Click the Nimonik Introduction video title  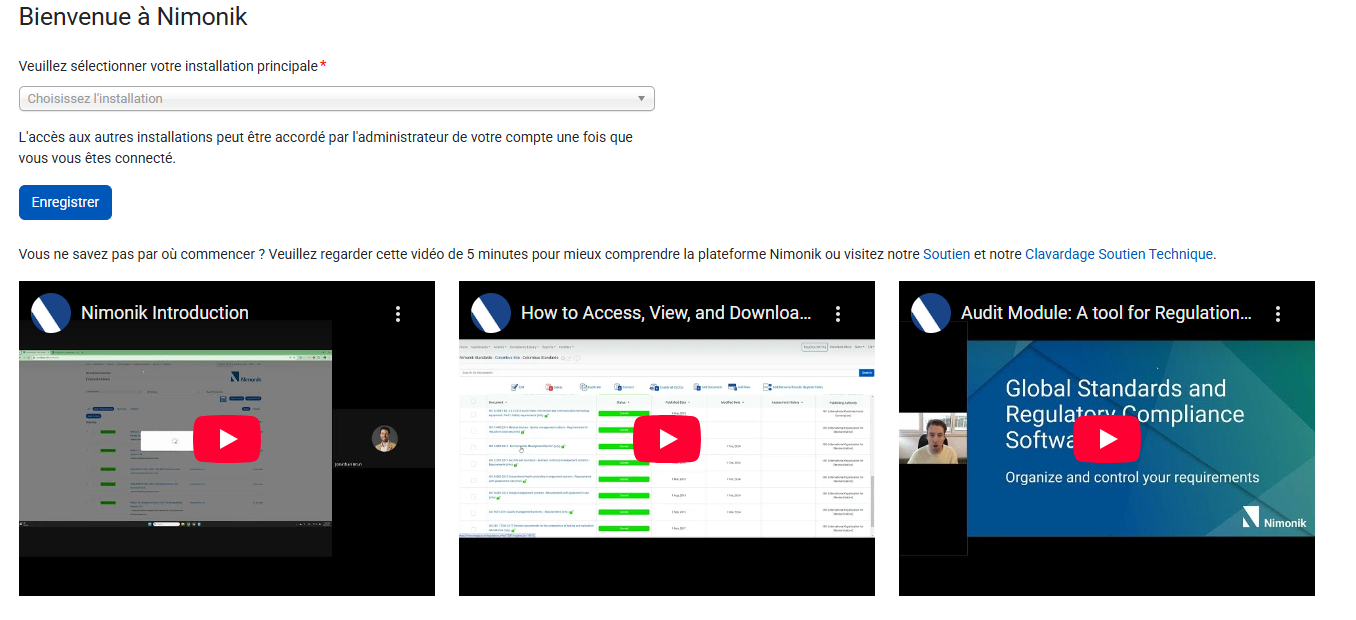coord(165,313)
